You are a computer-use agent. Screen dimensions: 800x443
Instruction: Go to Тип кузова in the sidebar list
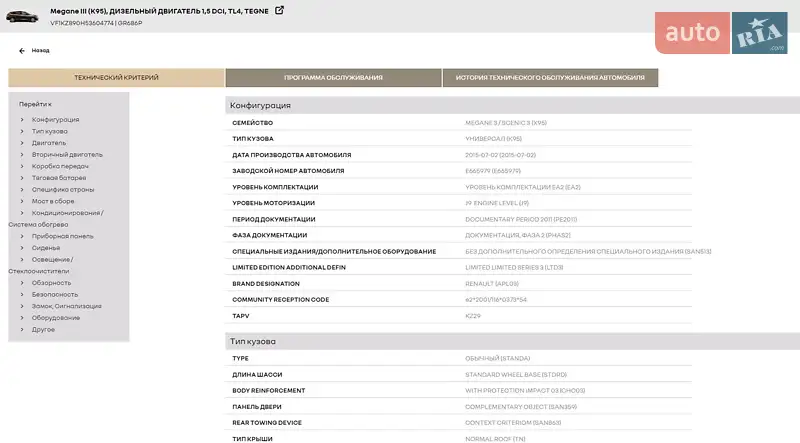(50, 131)
